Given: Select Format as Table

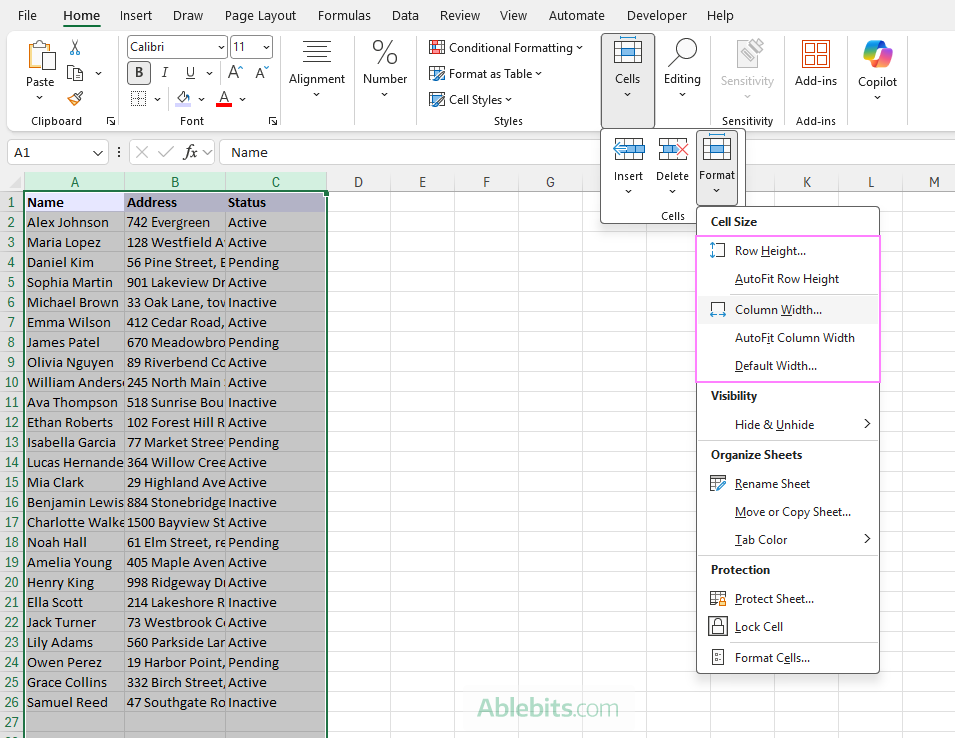Looking at the screenshot, I should [487, 73].
